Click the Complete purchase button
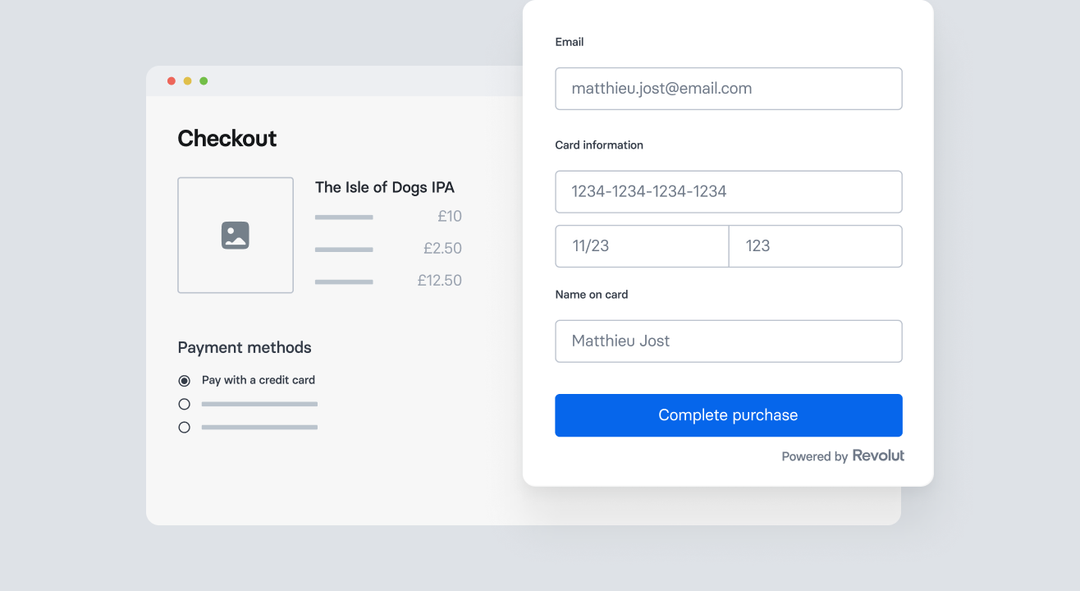The width and height of the screenshot is (1080, 591). coord(728,415)
